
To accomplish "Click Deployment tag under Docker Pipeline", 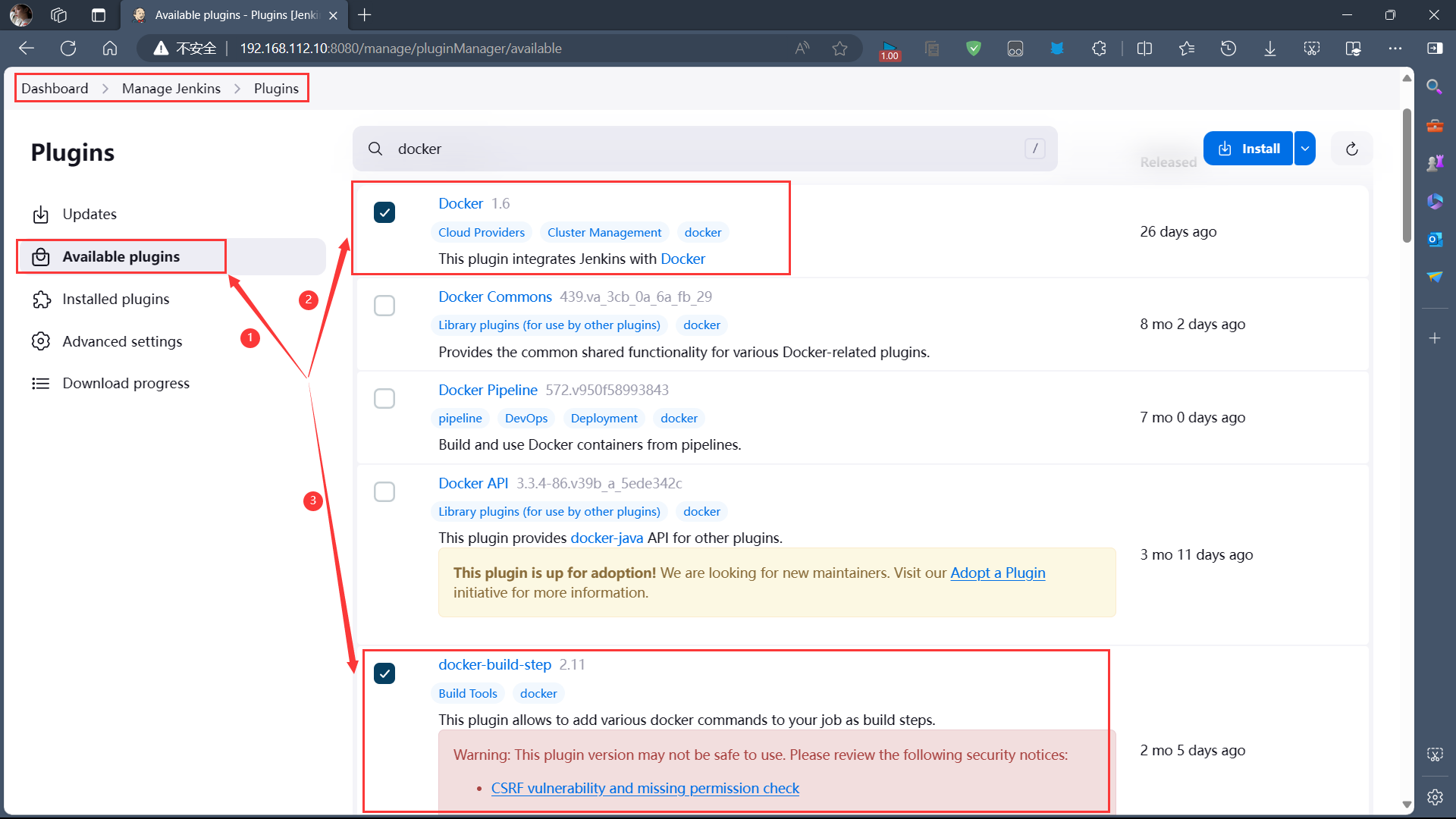I will 604,418.
